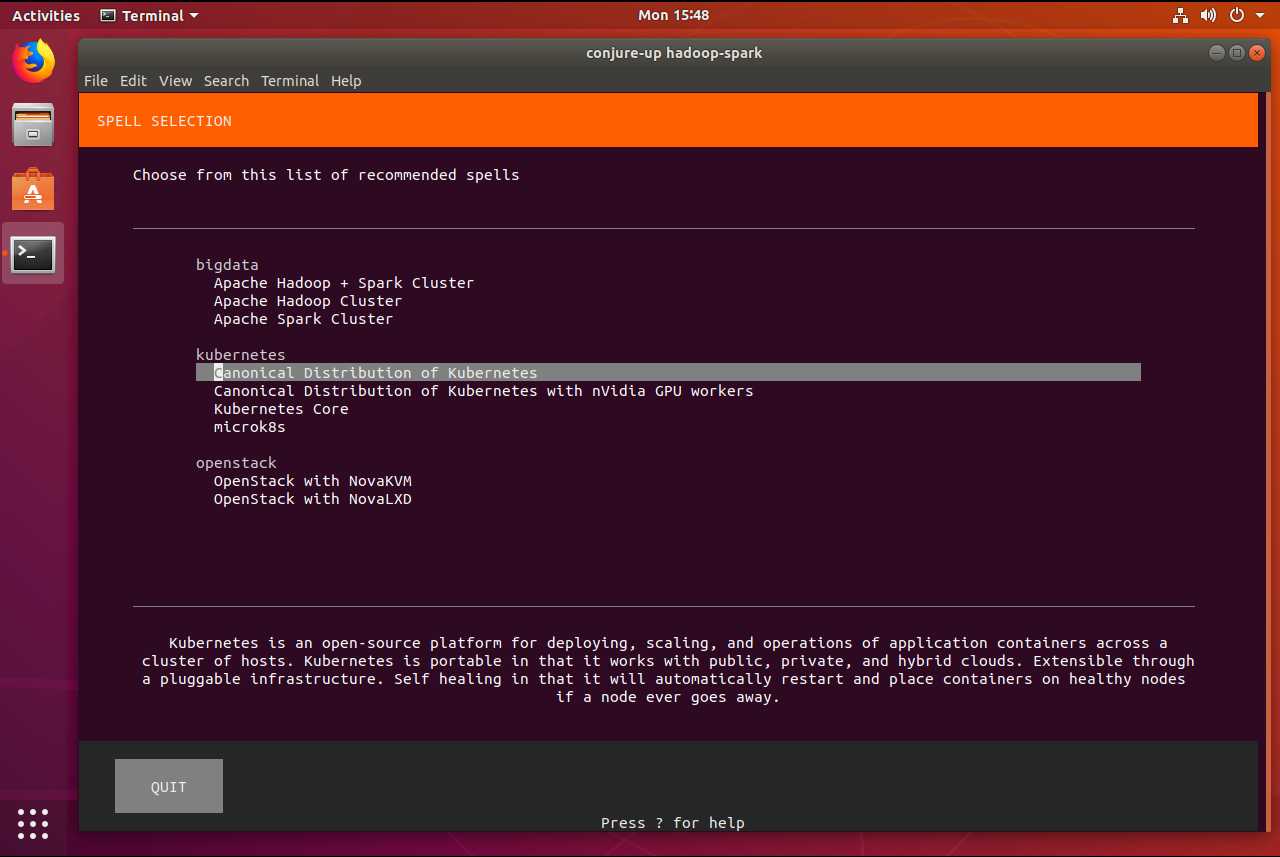Screen dimensions: 1280x857
Task: Select the Kubernetes Core spell
Action: pos(281,409)
